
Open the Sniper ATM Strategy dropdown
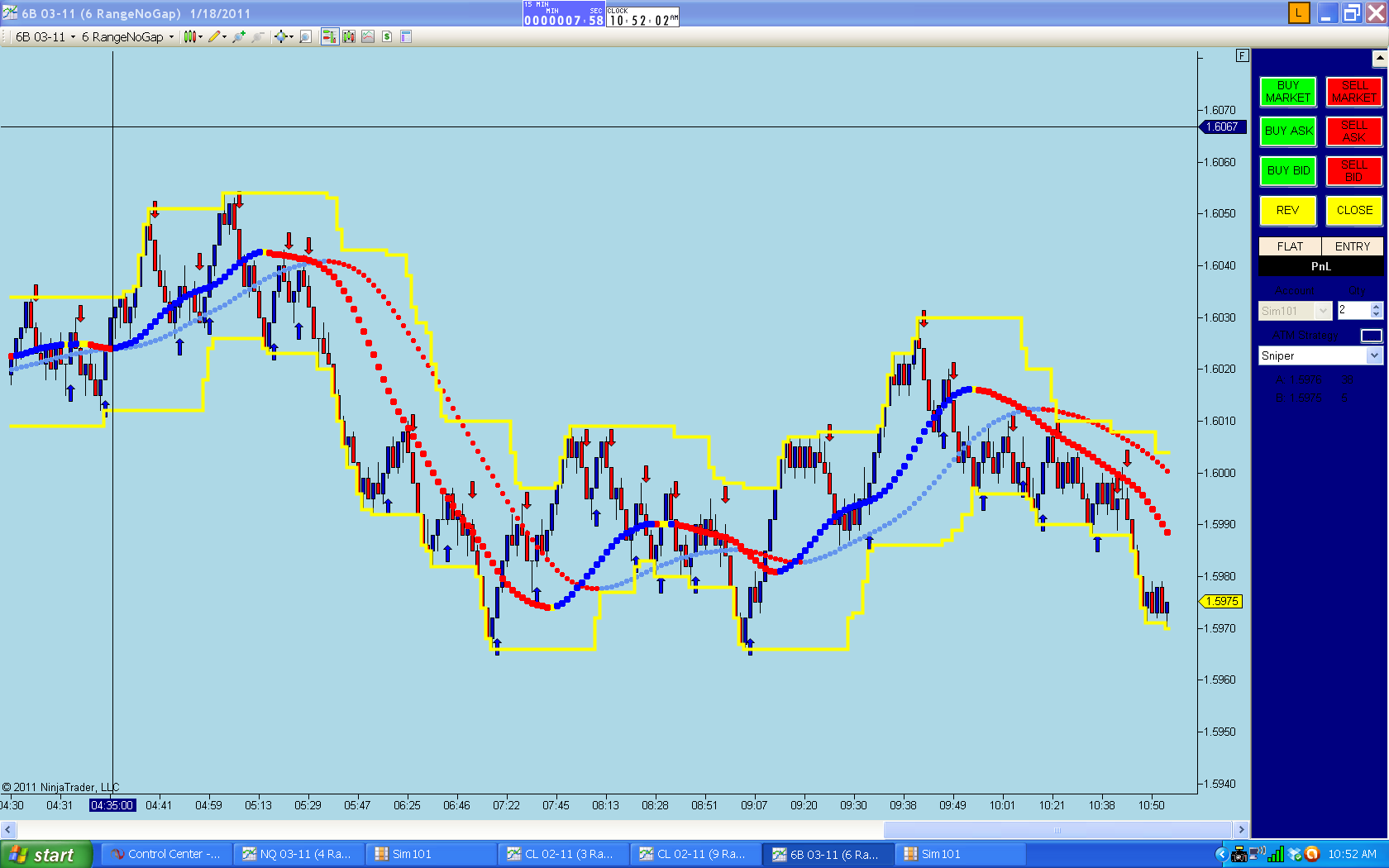(1320, 355)
